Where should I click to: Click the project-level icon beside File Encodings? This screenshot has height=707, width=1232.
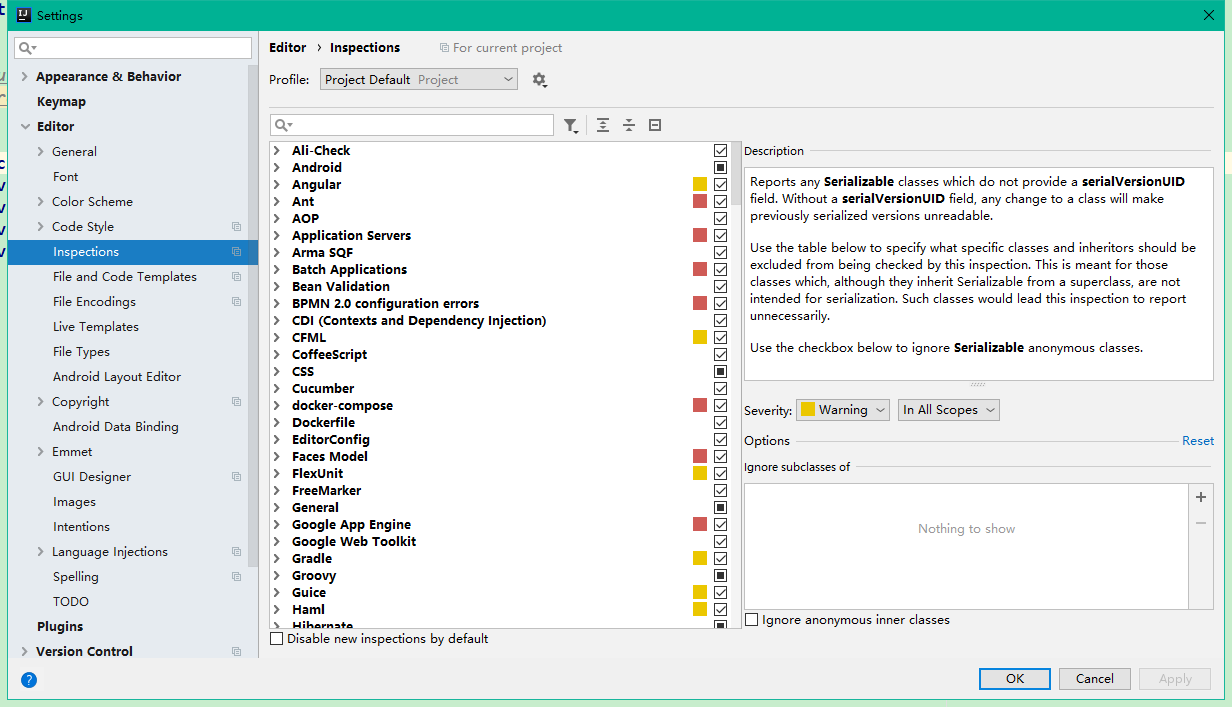(237, 302)
